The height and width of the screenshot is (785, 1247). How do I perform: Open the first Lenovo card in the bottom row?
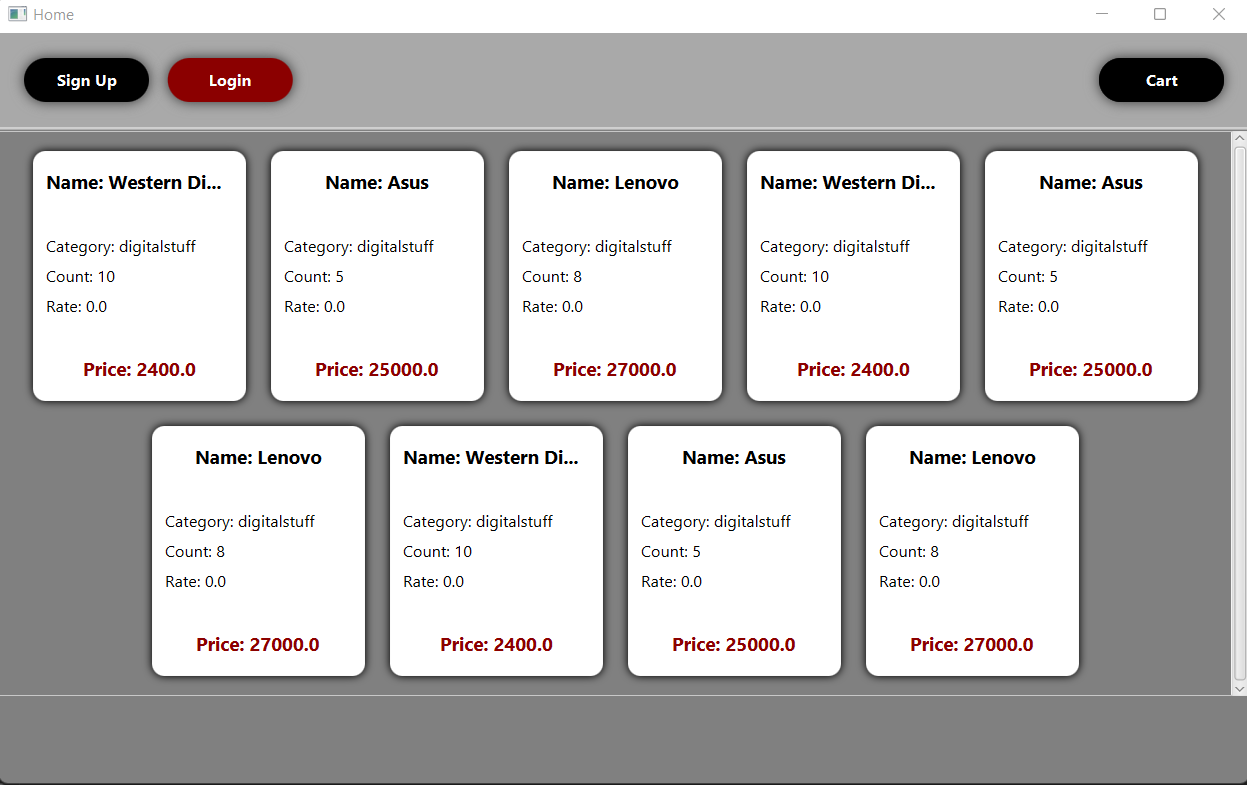pos(258,551)
